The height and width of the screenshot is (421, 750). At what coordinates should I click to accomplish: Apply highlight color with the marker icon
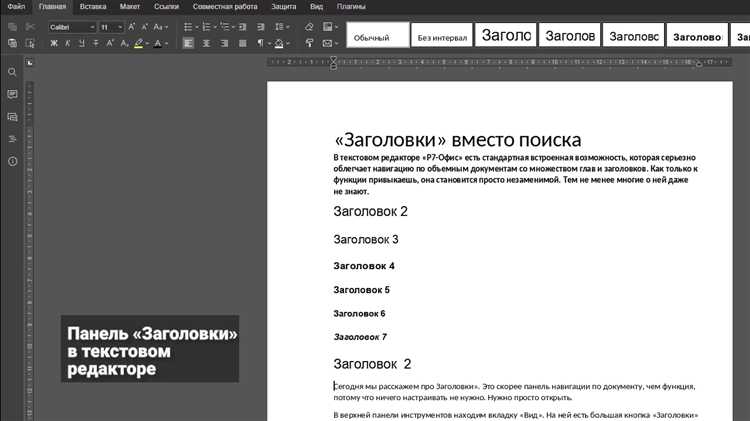tap(139, 44)
